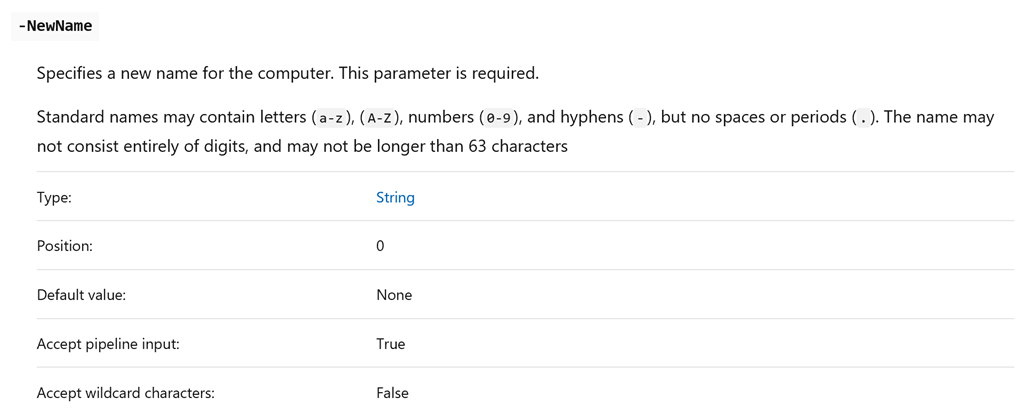Click the Type: row label

coord(54,197)
